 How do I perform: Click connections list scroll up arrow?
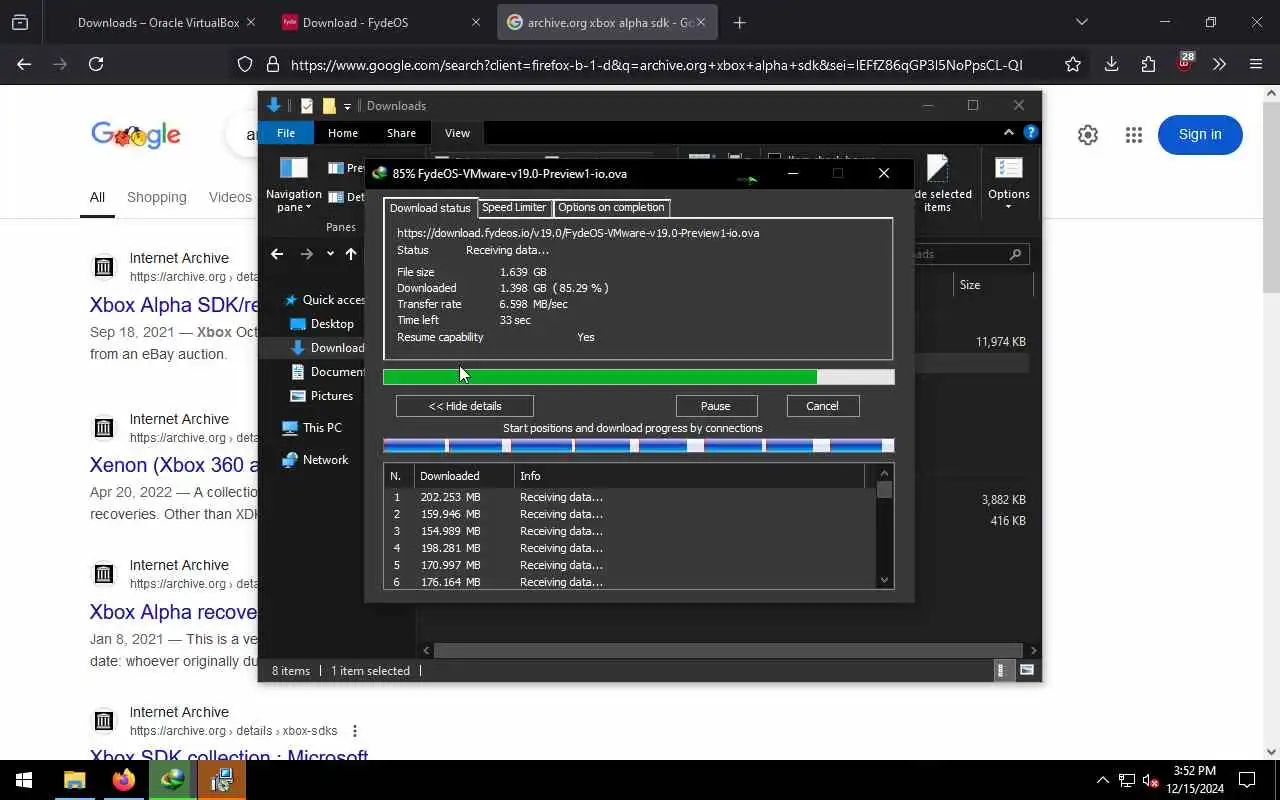(x=884, y=473)
